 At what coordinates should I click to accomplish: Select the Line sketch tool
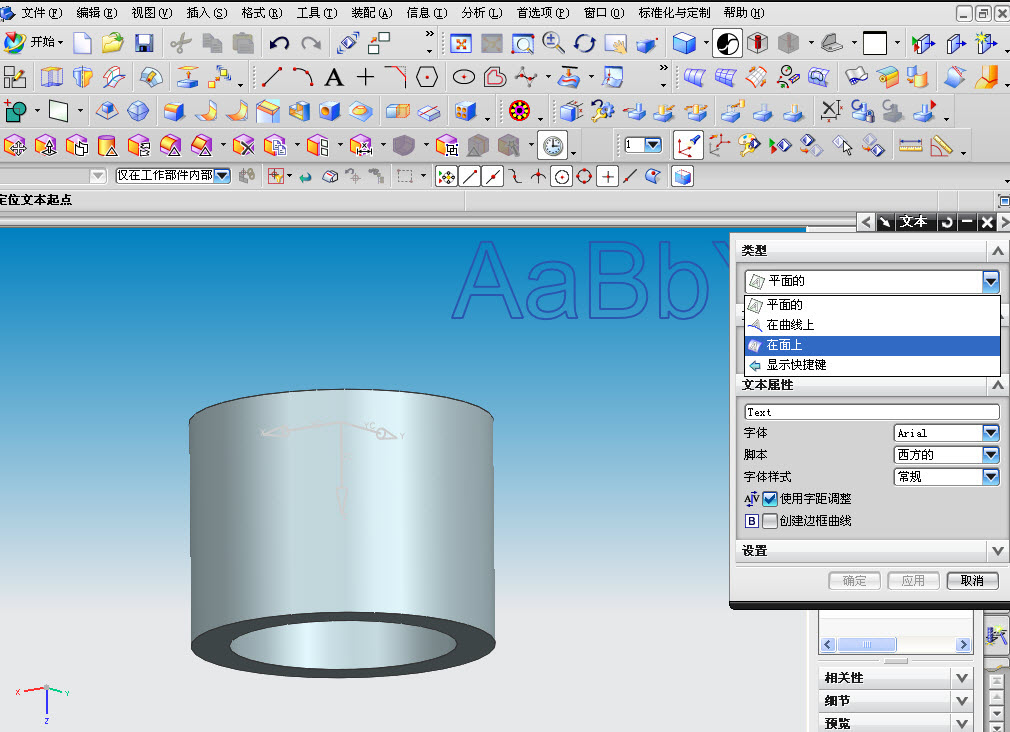271,77
